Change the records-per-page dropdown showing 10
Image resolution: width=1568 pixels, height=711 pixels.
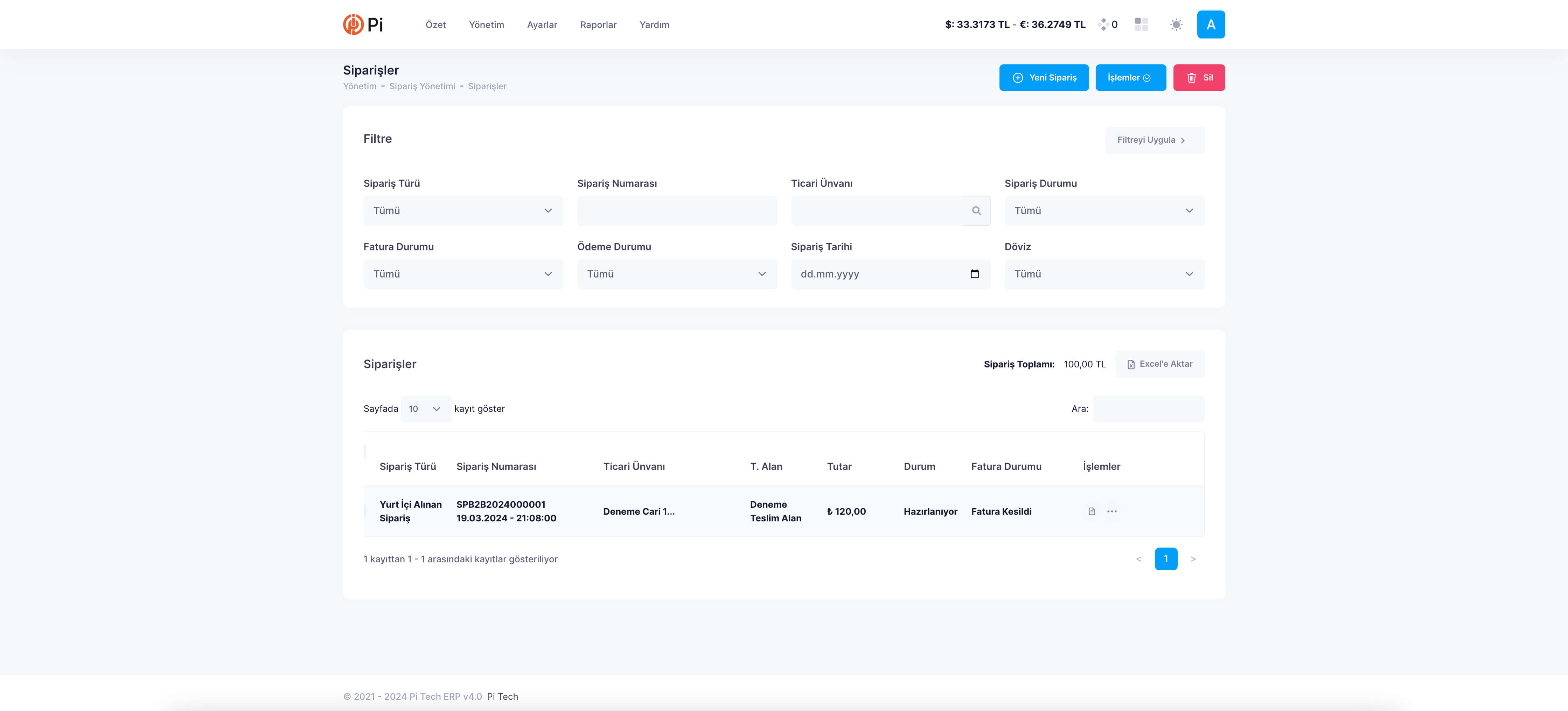tap(425, 409)
